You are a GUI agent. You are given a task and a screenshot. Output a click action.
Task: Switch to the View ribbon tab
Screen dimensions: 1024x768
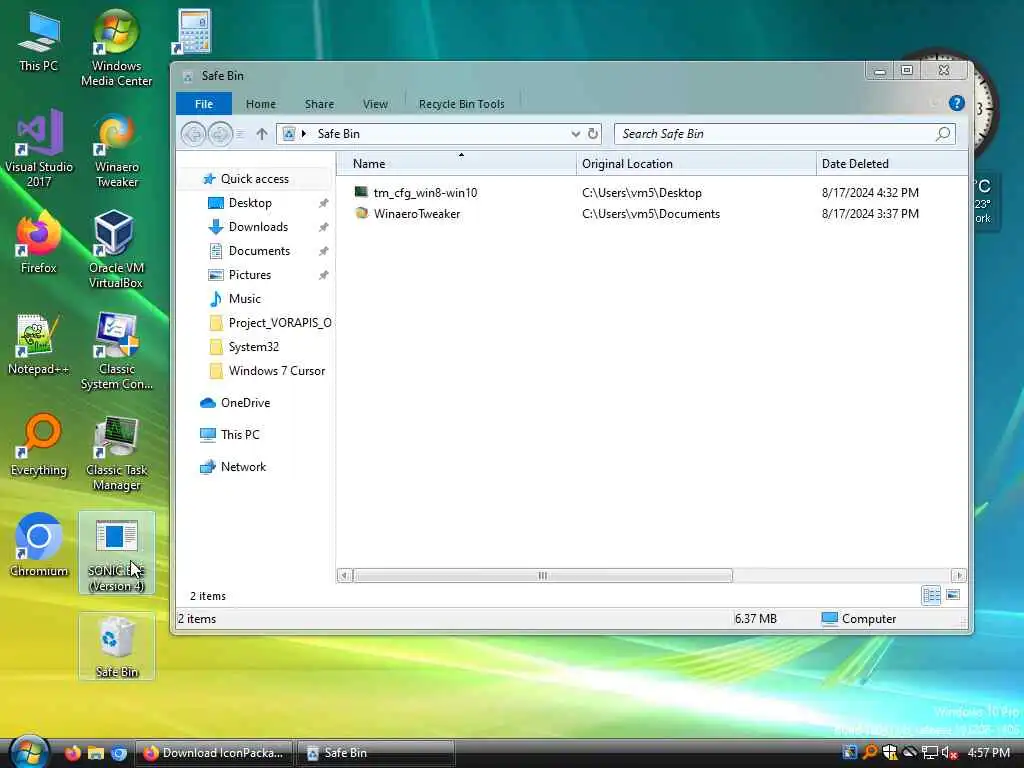coord(376,104)
